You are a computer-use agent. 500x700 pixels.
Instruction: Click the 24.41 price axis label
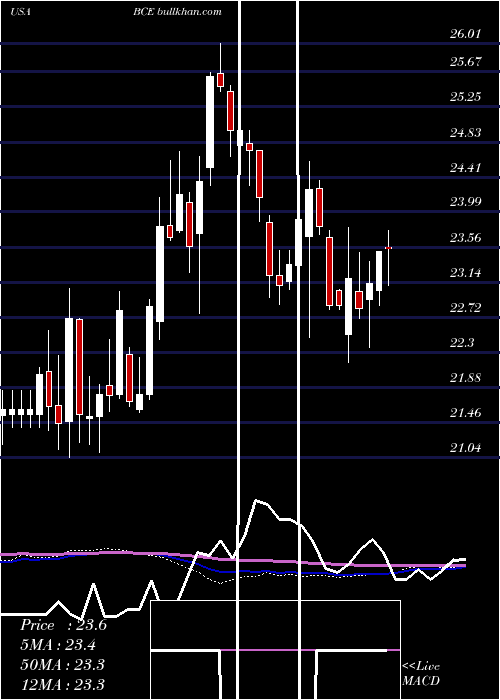pyautogui.click(x=466, y=167)
